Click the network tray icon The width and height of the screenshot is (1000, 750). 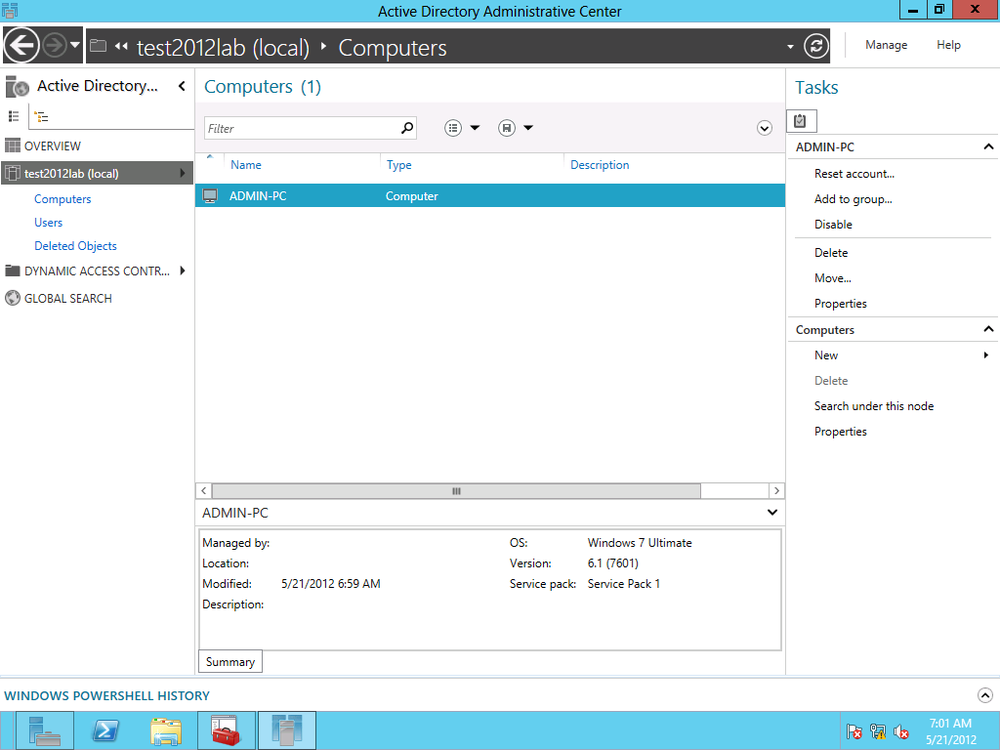tap(878, 732)
